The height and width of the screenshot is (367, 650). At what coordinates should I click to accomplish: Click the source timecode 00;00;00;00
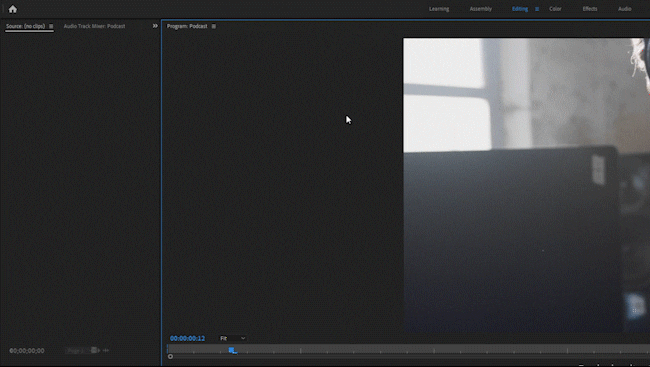27,351
